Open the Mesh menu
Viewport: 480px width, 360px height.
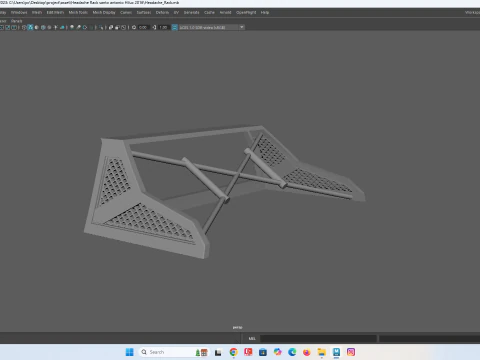[37, 12]
